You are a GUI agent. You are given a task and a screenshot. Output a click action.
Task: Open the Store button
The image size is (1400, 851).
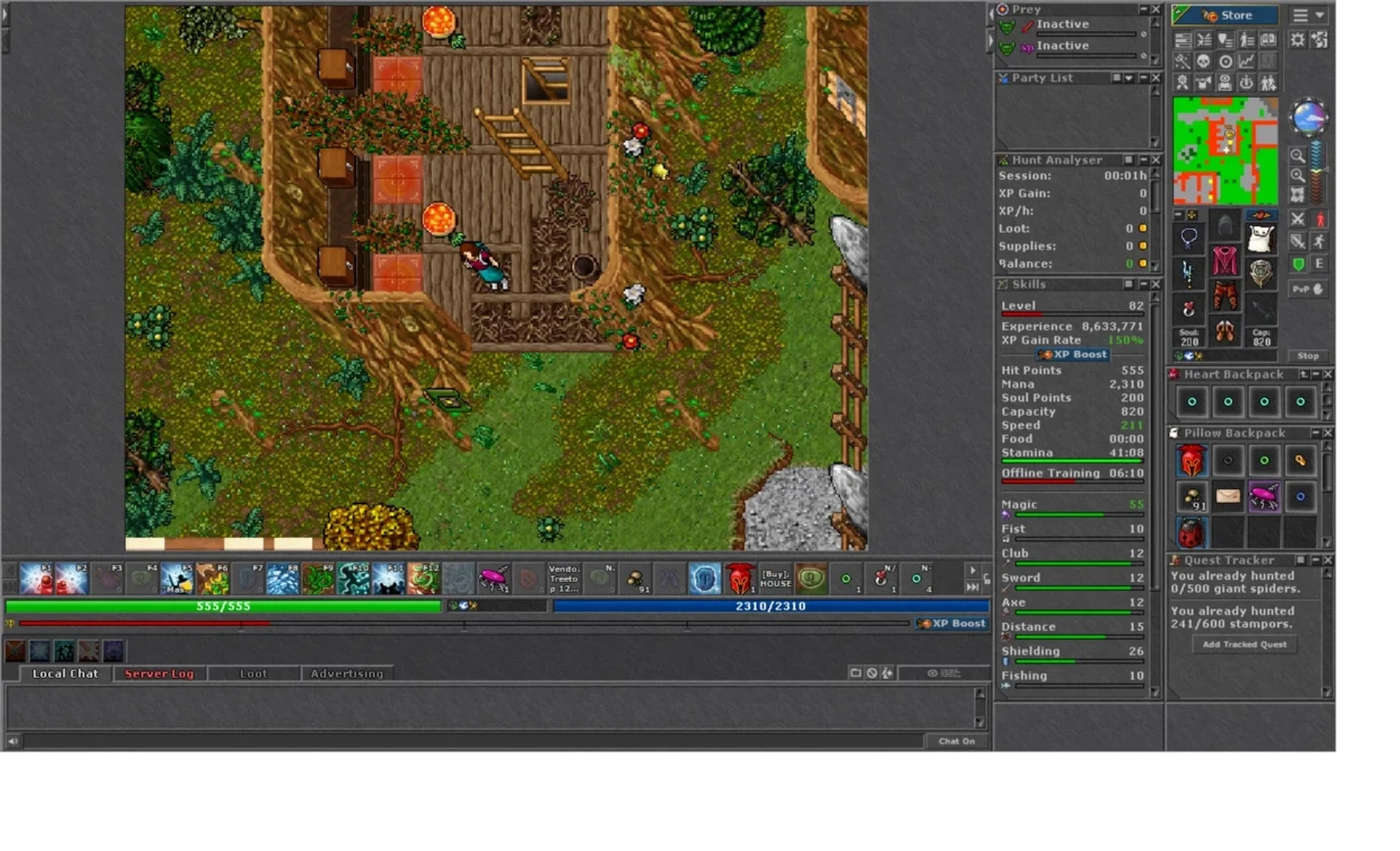click(x=1226, y=15)
